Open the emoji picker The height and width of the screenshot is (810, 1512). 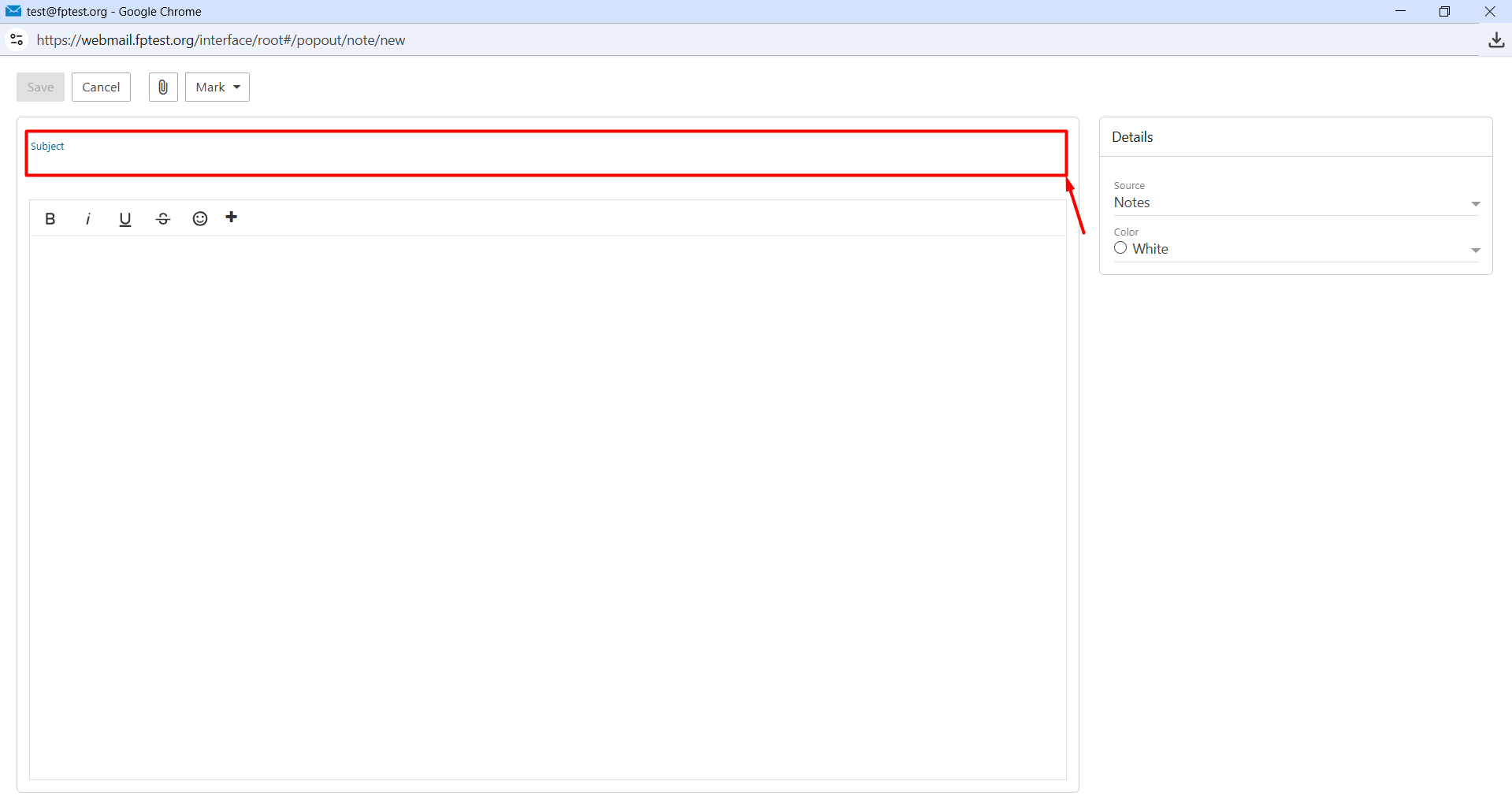coord(200,218)
